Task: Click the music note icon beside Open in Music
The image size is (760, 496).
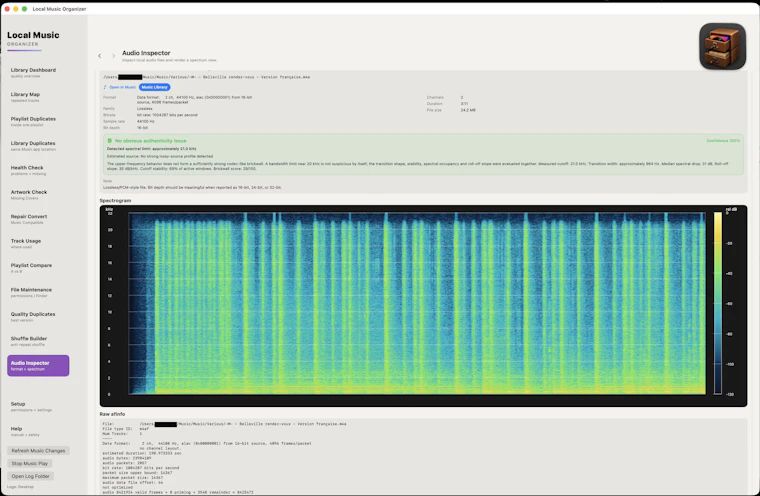Action: pos(105,87)
